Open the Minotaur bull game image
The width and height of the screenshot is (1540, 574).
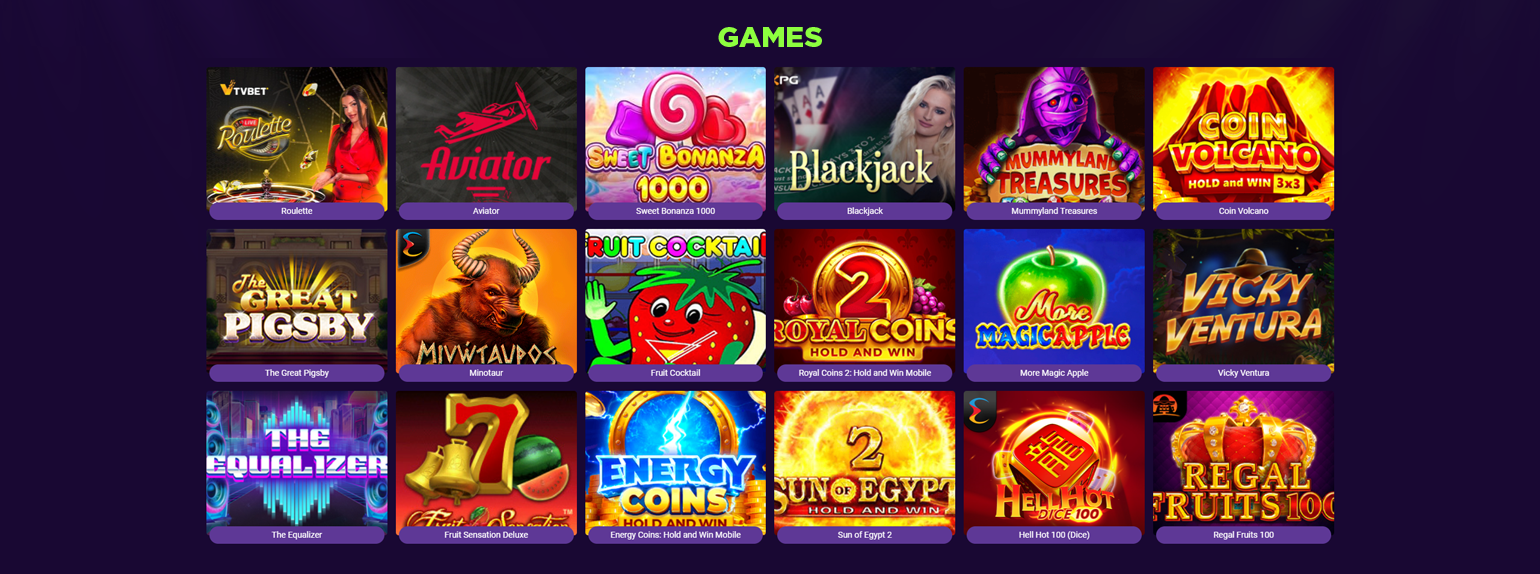(486, 297)
